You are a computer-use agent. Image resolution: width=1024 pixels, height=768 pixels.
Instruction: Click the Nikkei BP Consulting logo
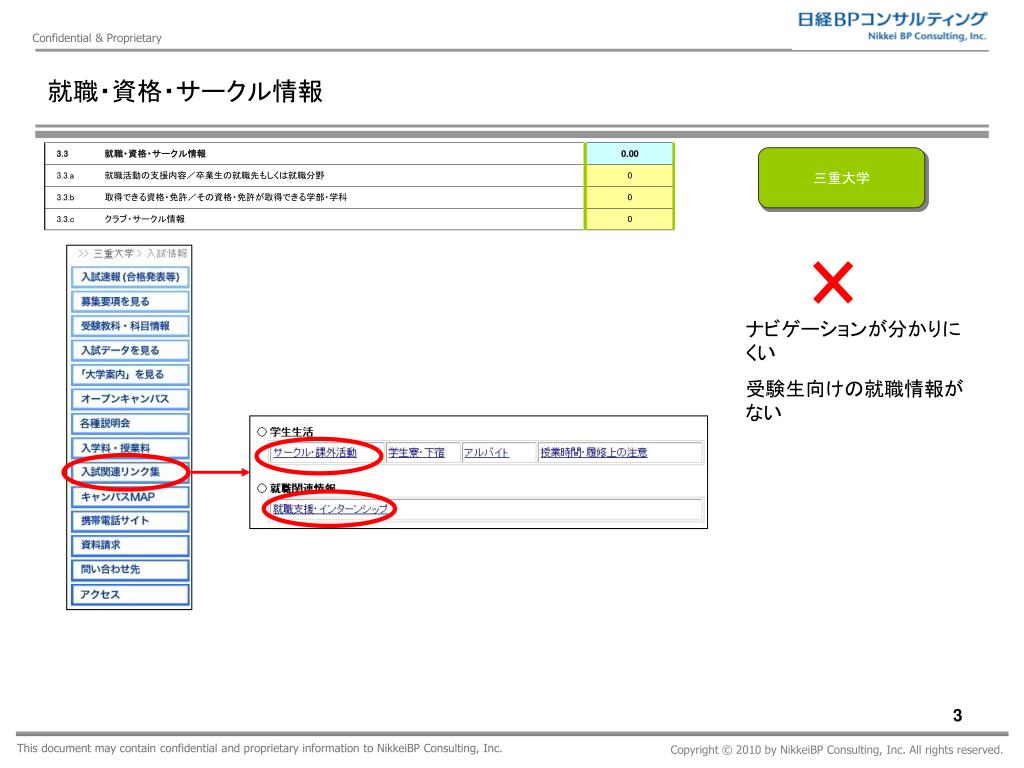[891, 26]
